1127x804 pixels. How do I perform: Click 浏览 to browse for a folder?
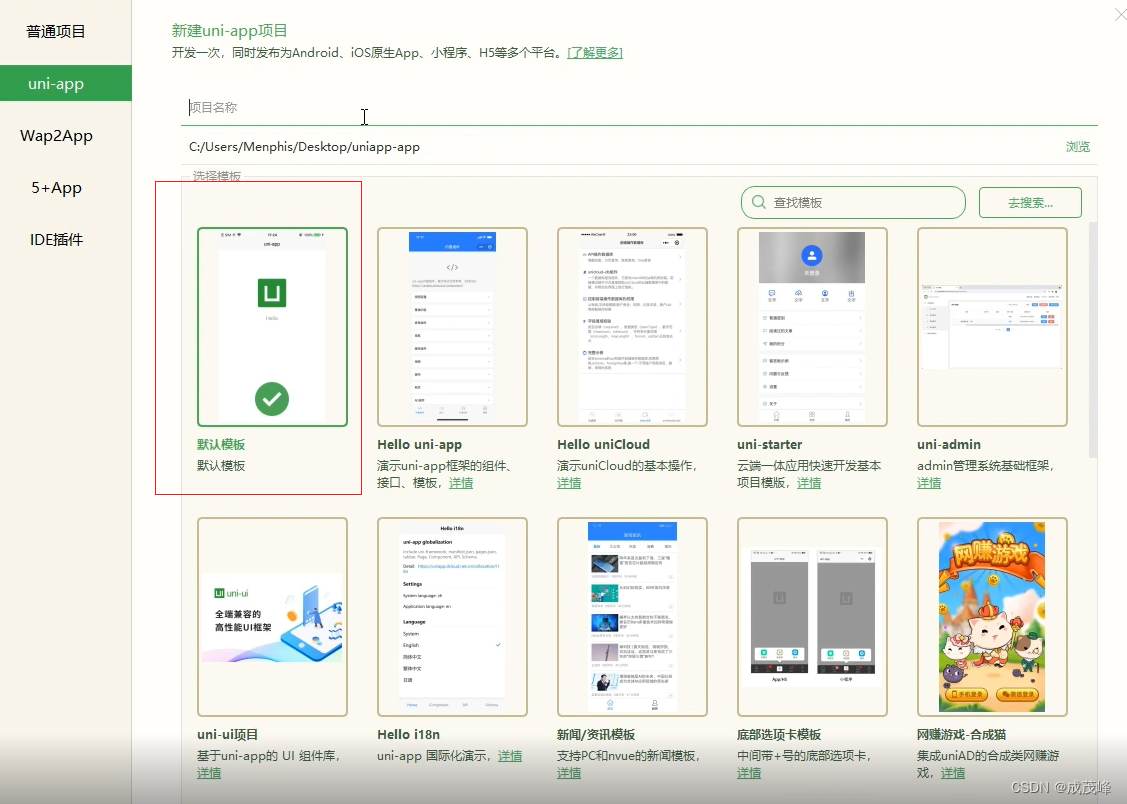point(1077,147)
